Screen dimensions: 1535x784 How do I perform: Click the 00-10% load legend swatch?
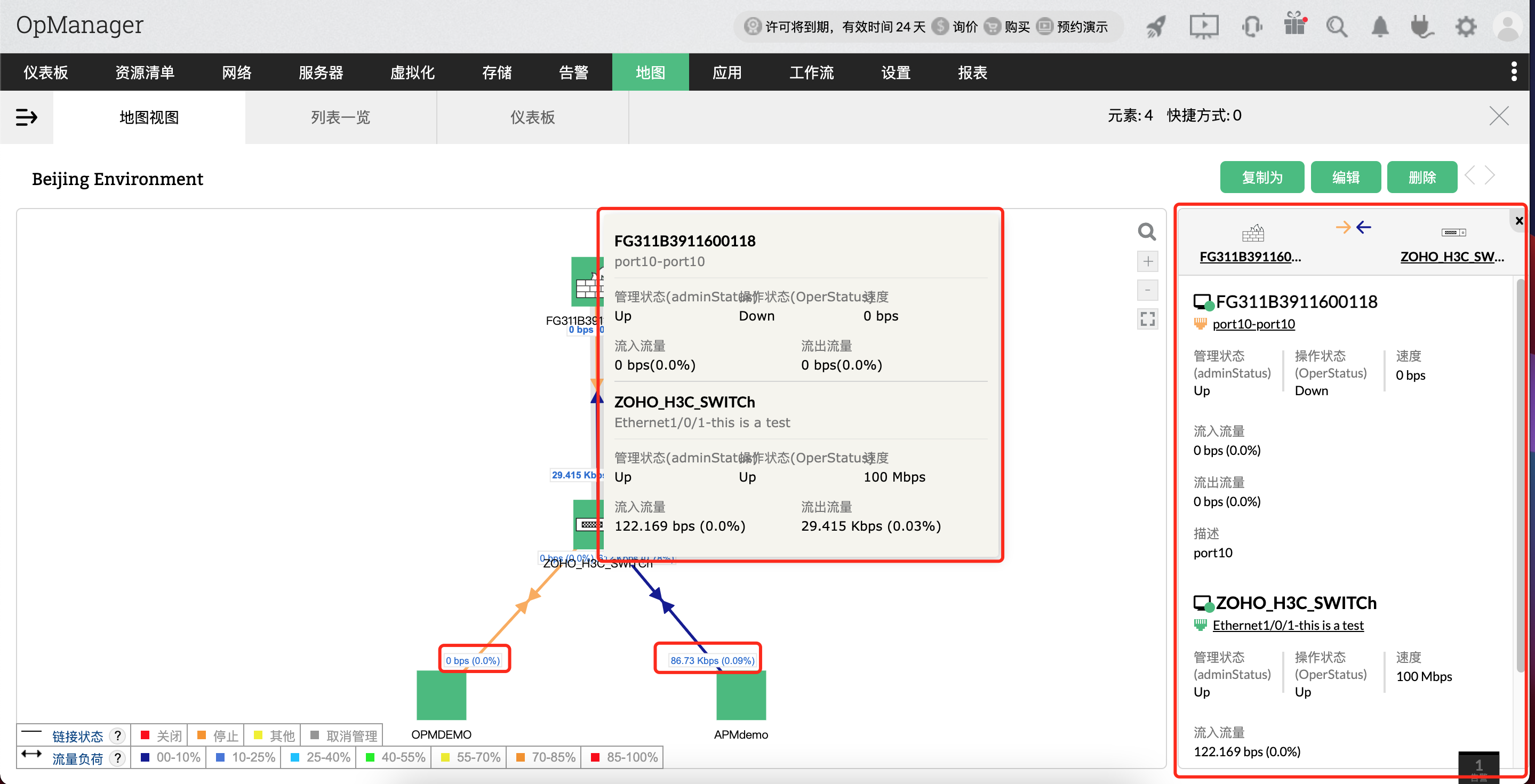[146, 757]
